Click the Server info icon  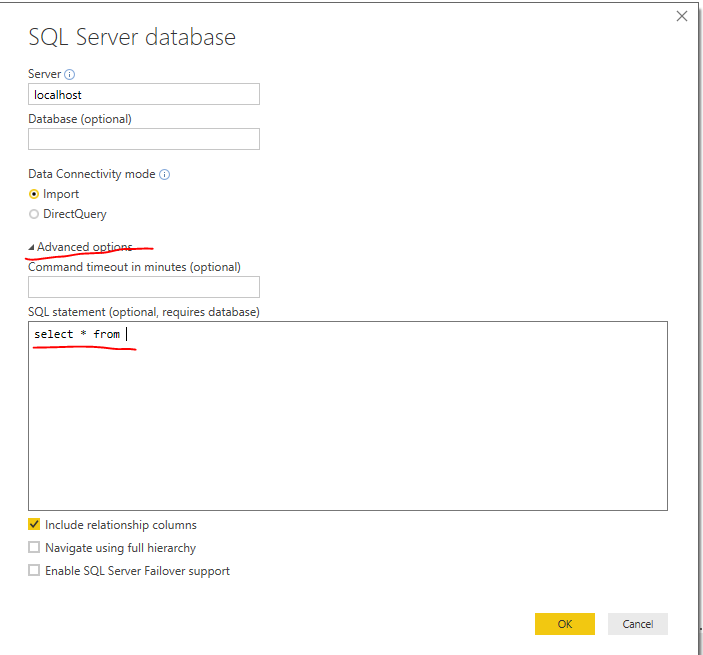pos(69,74)
